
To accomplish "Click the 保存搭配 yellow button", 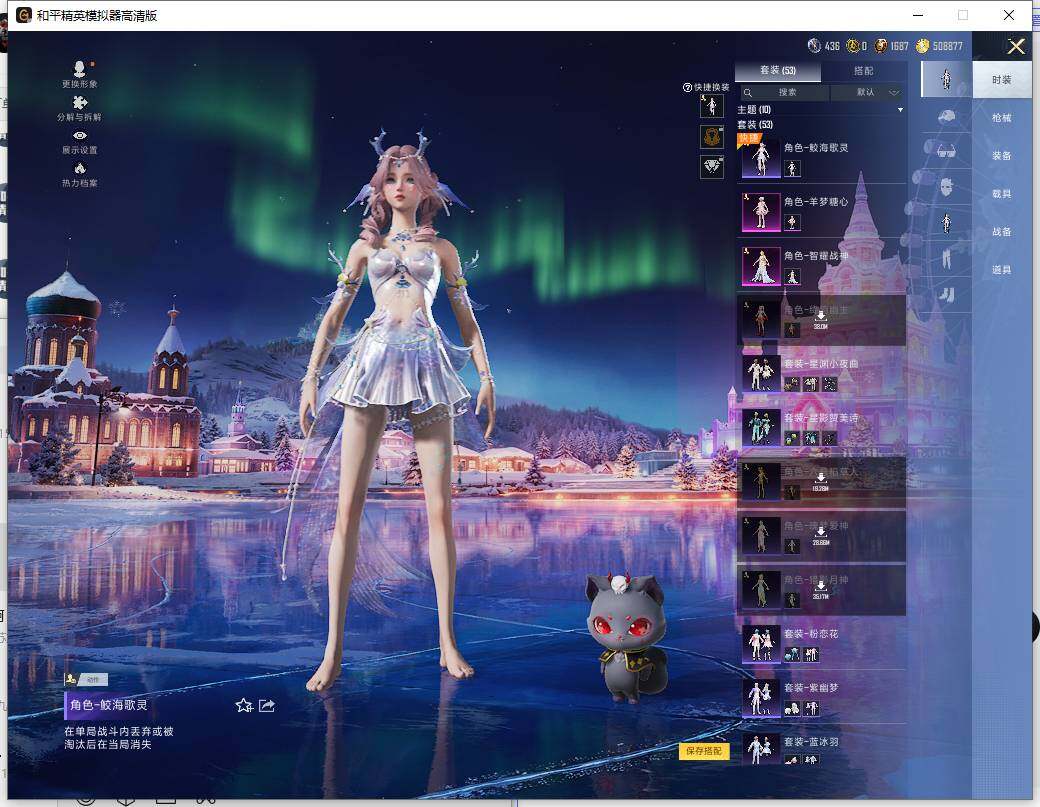I will (704, 751).
